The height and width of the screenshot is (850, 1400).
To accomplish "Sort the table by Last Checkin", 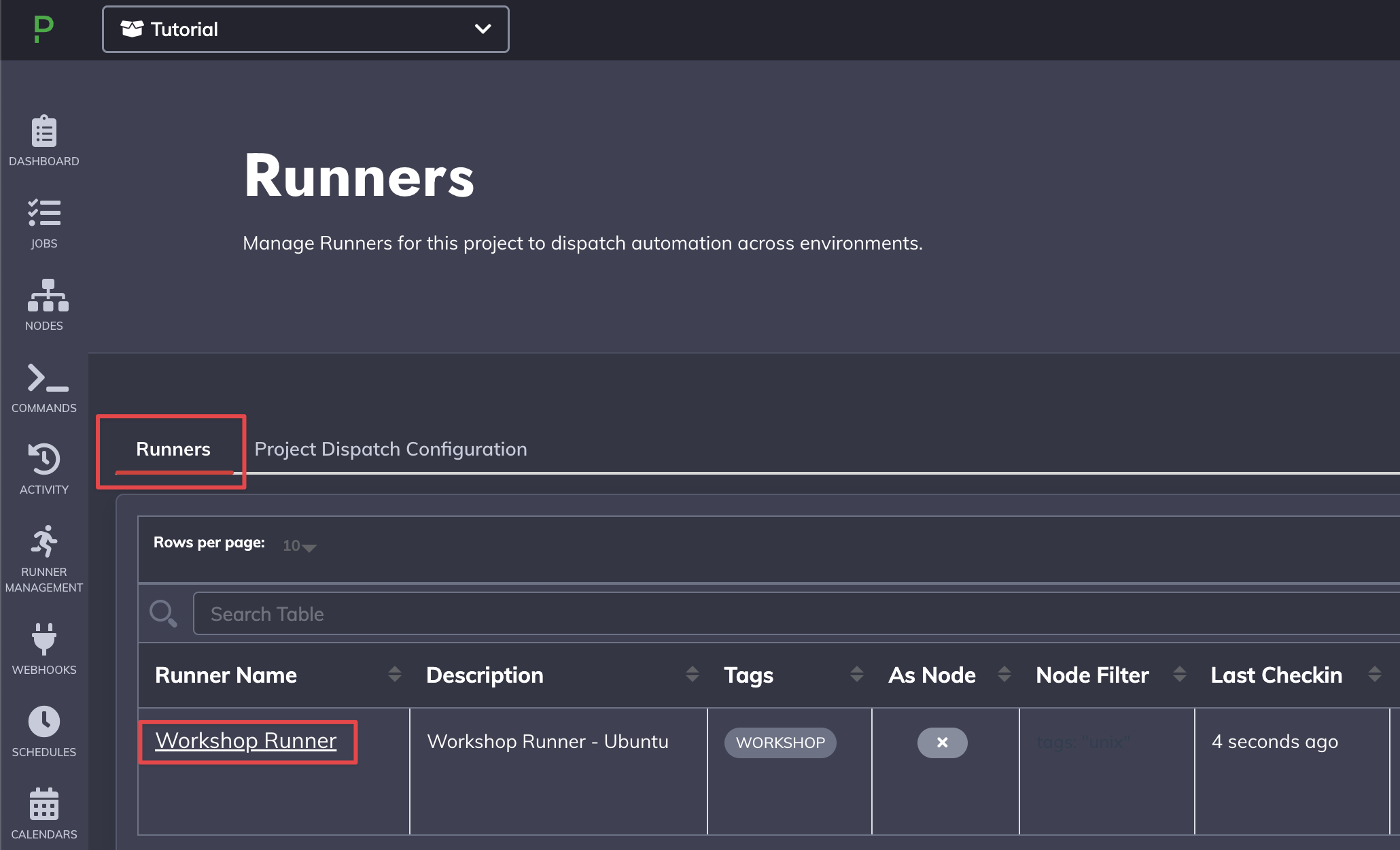I will 1375,675.
